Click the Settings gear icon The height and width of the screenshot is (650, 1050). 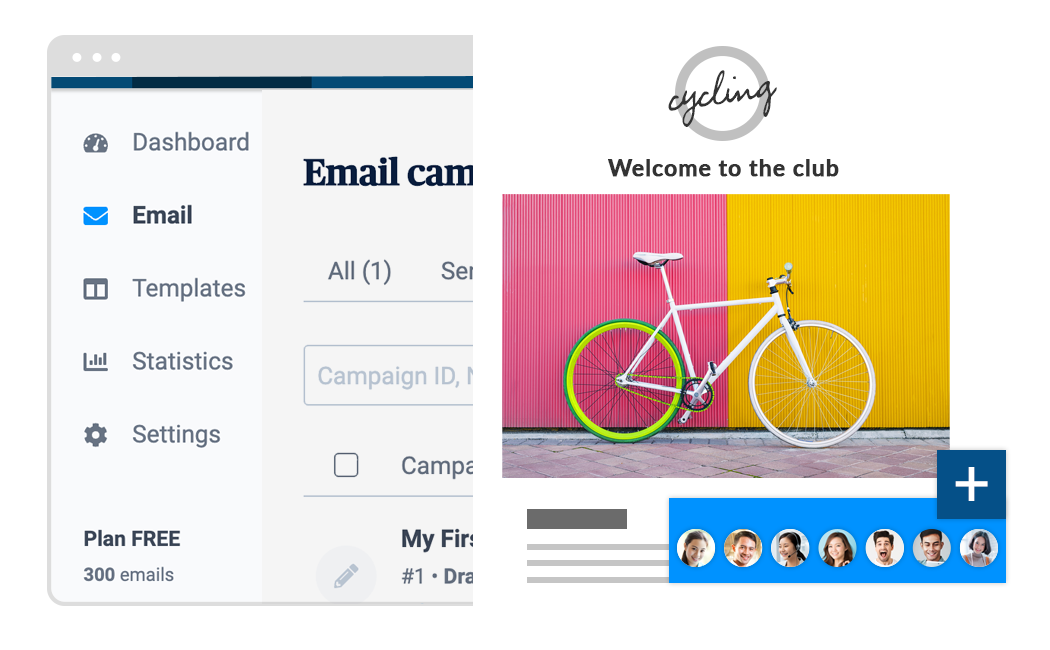[x=96, y=435]
